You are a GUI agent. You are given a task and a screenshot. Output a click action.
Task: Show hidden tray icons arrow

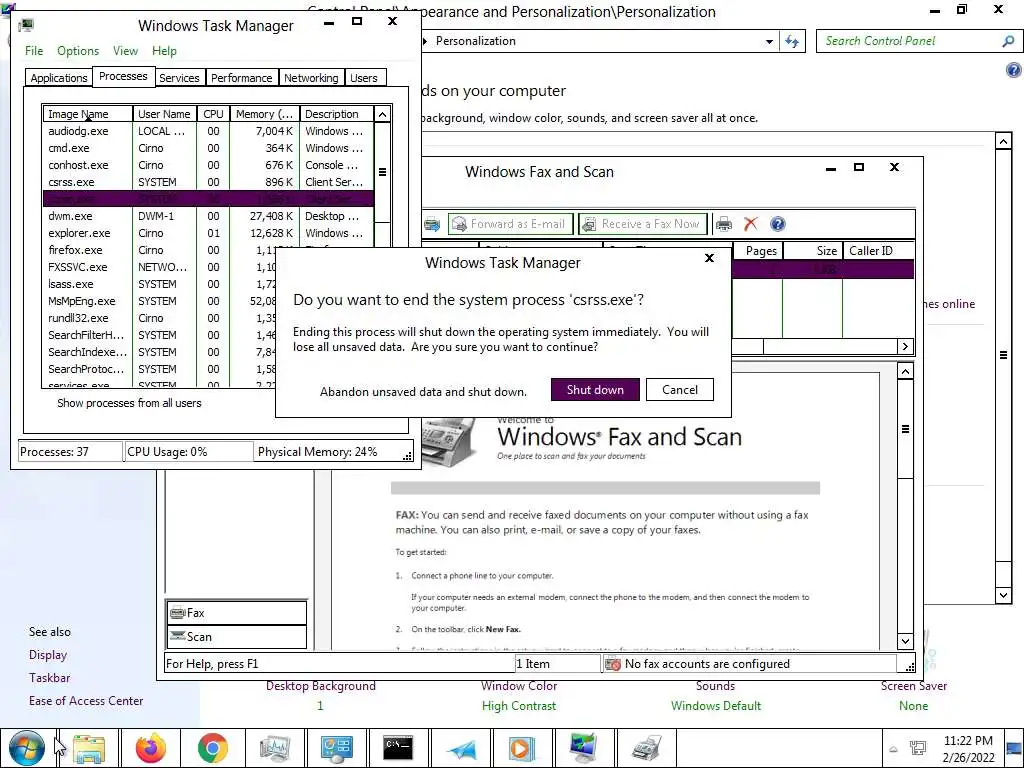(x=893, y=749)
